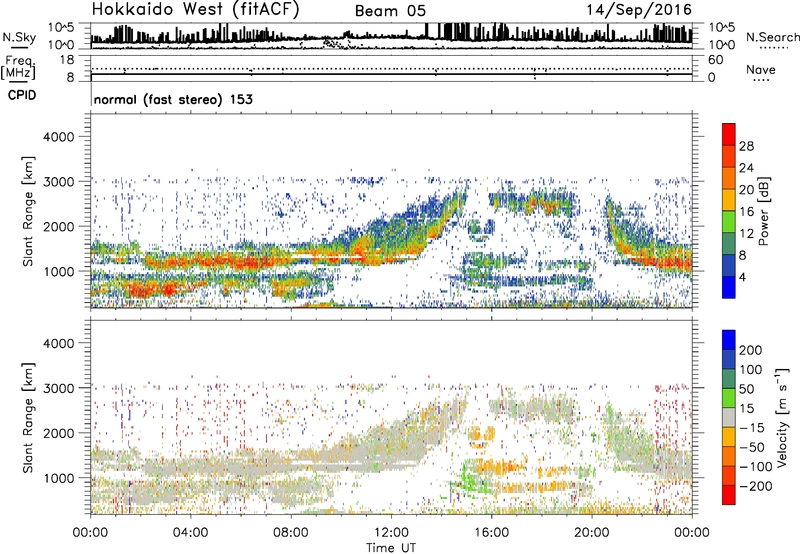Select the '08:00' time tick label
Viewport: 800px width, 554px height.
pyautogui.click(x=291, y=533)
